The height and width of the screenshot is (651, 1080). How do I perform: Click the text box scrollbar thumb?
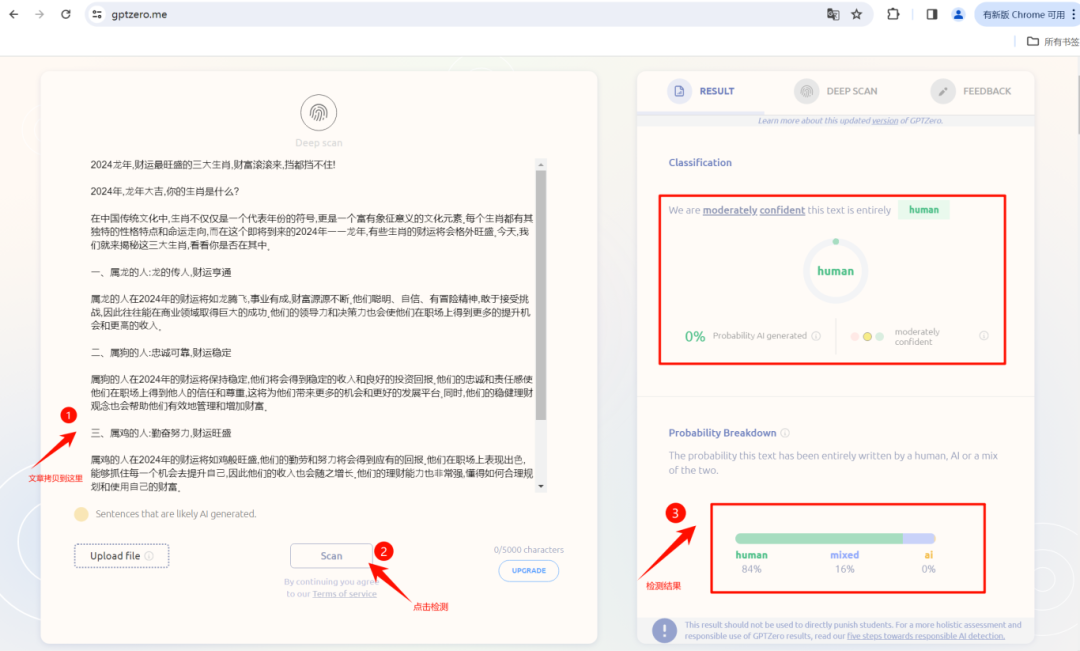(x=541, y=295)
